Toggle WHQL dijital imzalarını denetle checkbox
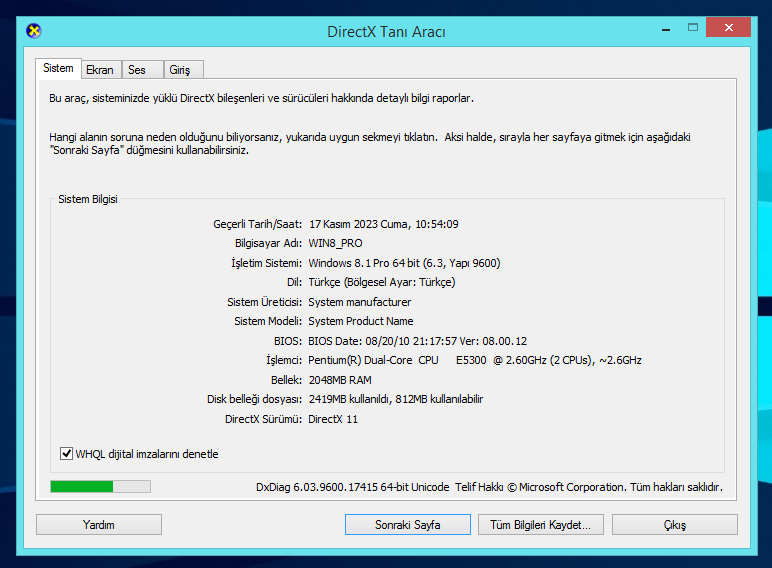 point(66,453)
